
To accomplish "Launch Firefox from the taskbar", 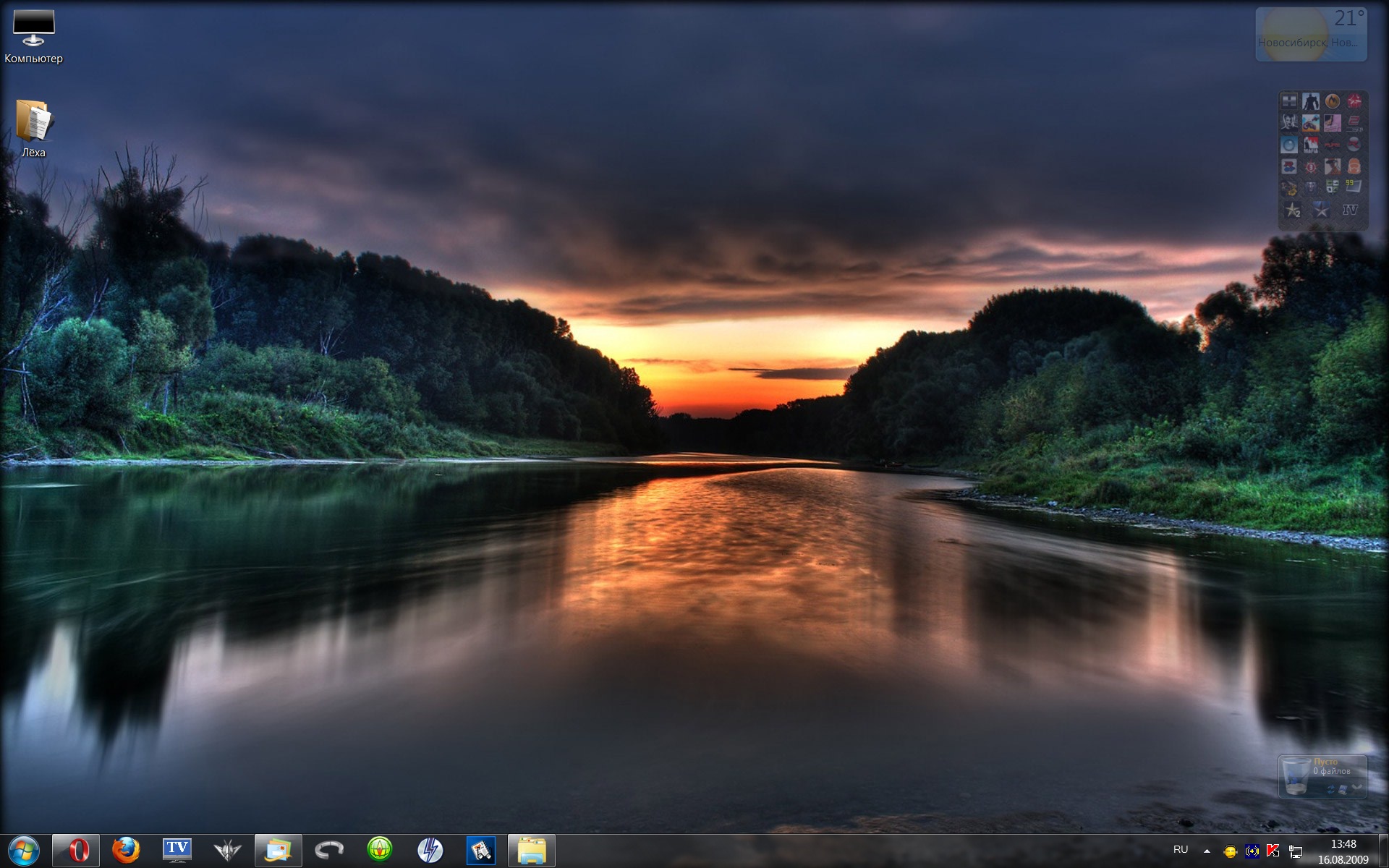I will [x=126, y=850].
